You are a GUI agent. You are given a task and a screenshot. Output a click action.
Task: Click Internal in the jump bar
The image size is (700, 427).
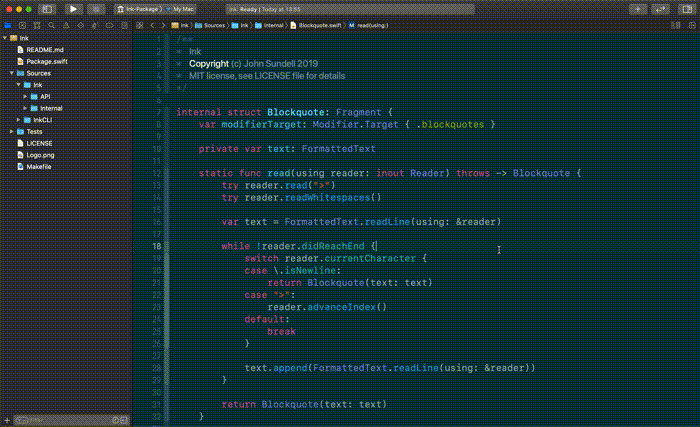269,25
